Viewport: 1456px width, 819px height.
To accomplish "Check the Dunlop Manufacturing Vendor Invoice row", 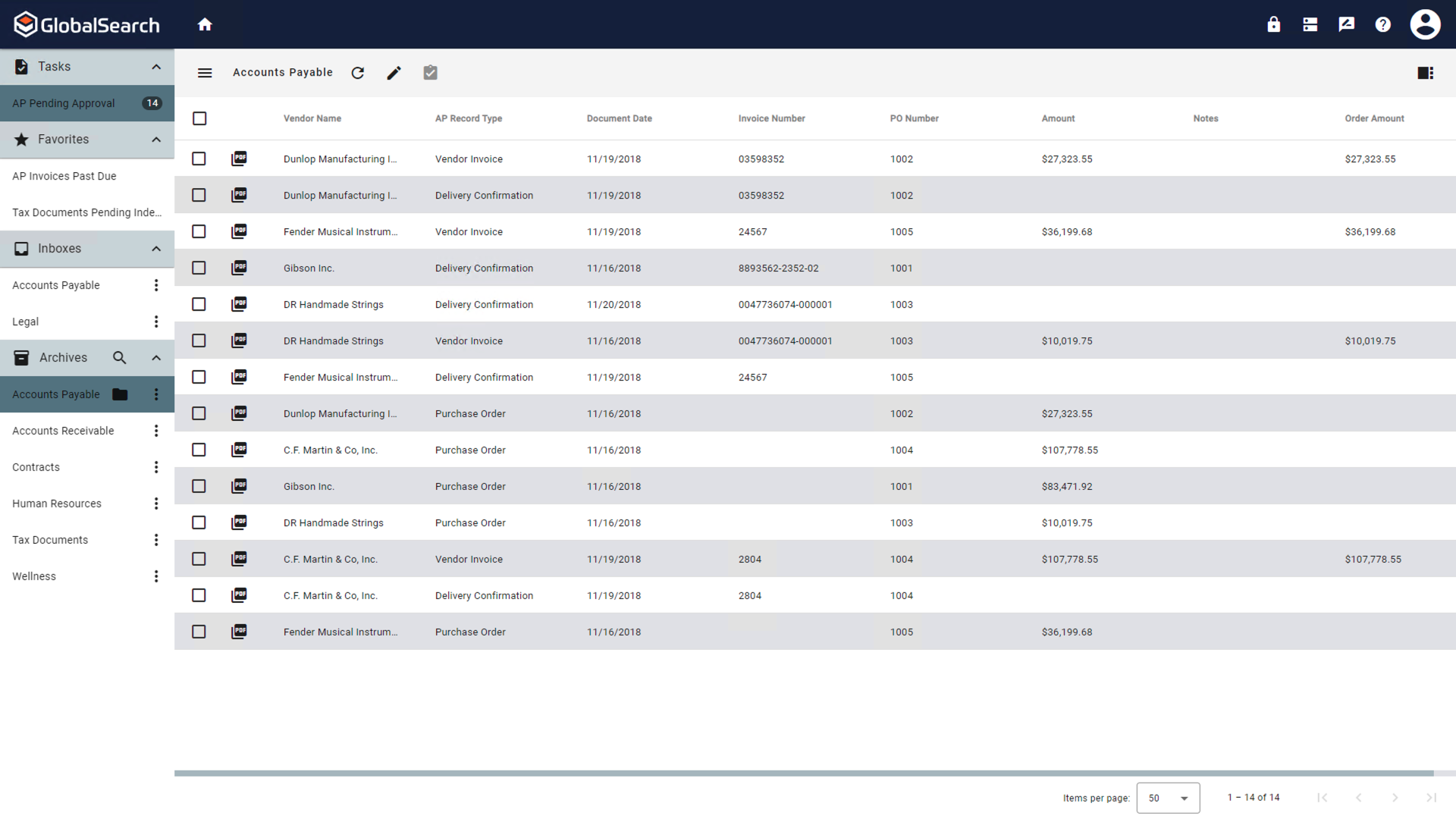I will pos(199,158).
